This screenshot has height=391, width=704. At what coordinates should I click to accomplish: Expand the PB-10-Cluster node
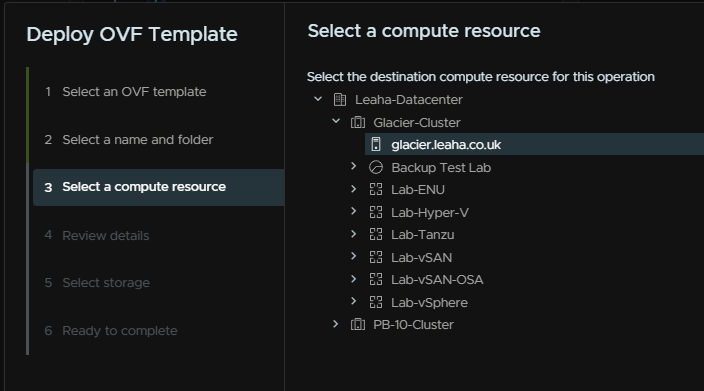335,324
